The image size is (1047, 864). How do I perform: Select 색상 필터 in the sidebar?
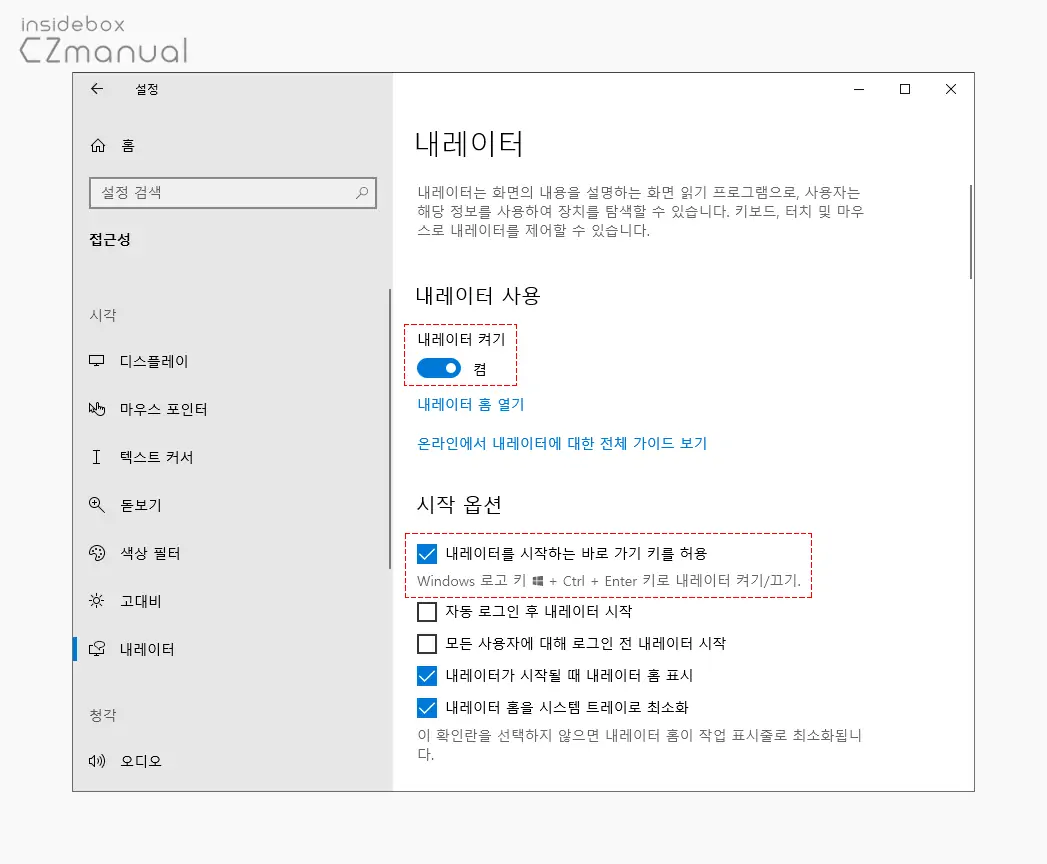(233, 553)
